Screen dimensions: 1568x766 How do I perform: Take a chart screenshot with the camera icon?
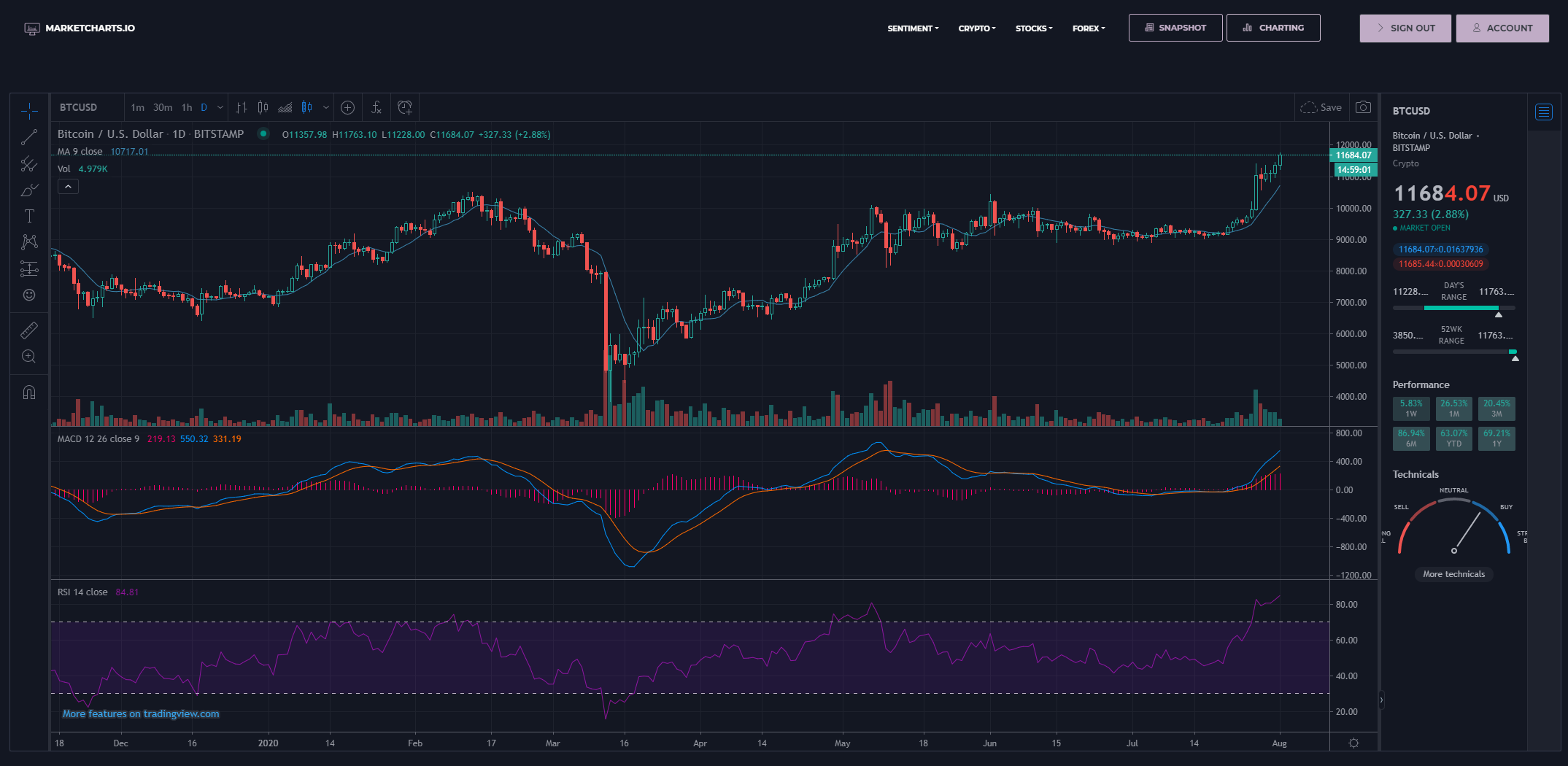coord(1364,107)
